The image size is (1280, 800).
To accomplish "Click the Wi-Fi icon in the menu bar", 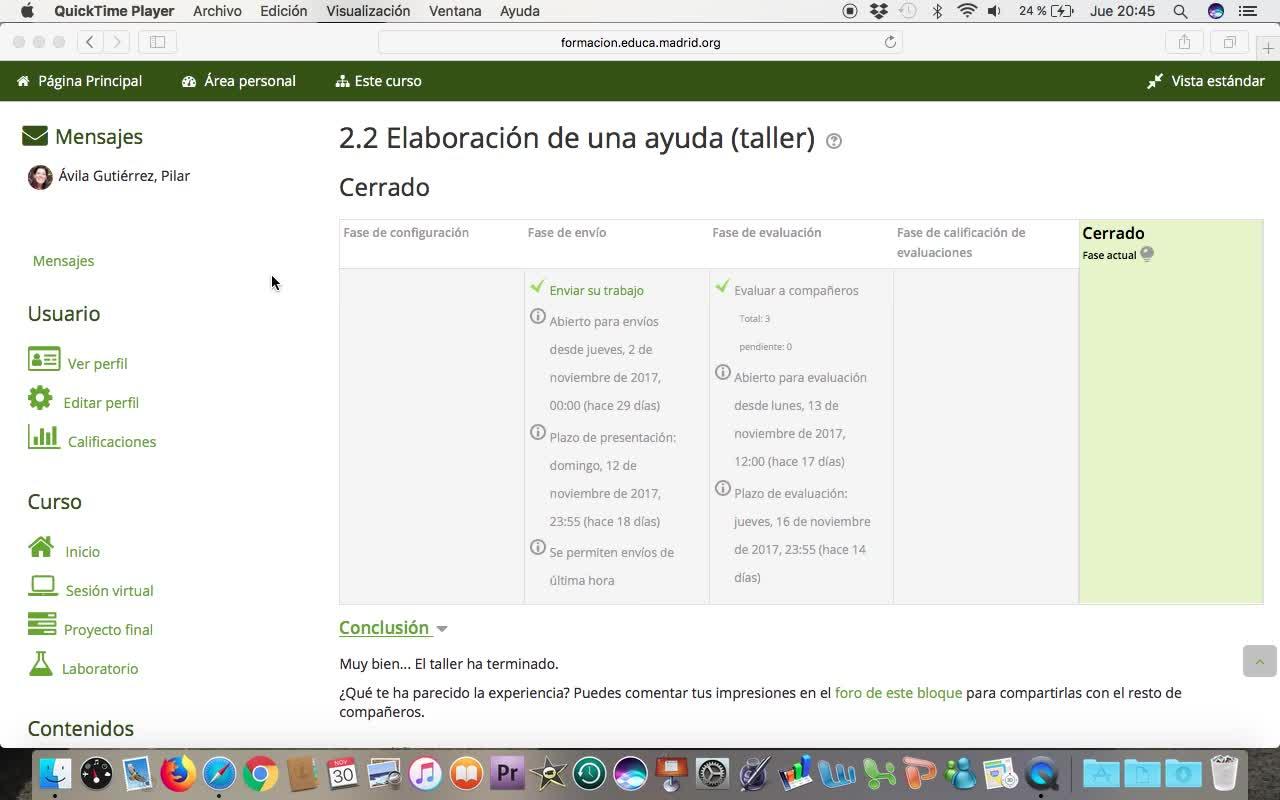I will point(966,11).
